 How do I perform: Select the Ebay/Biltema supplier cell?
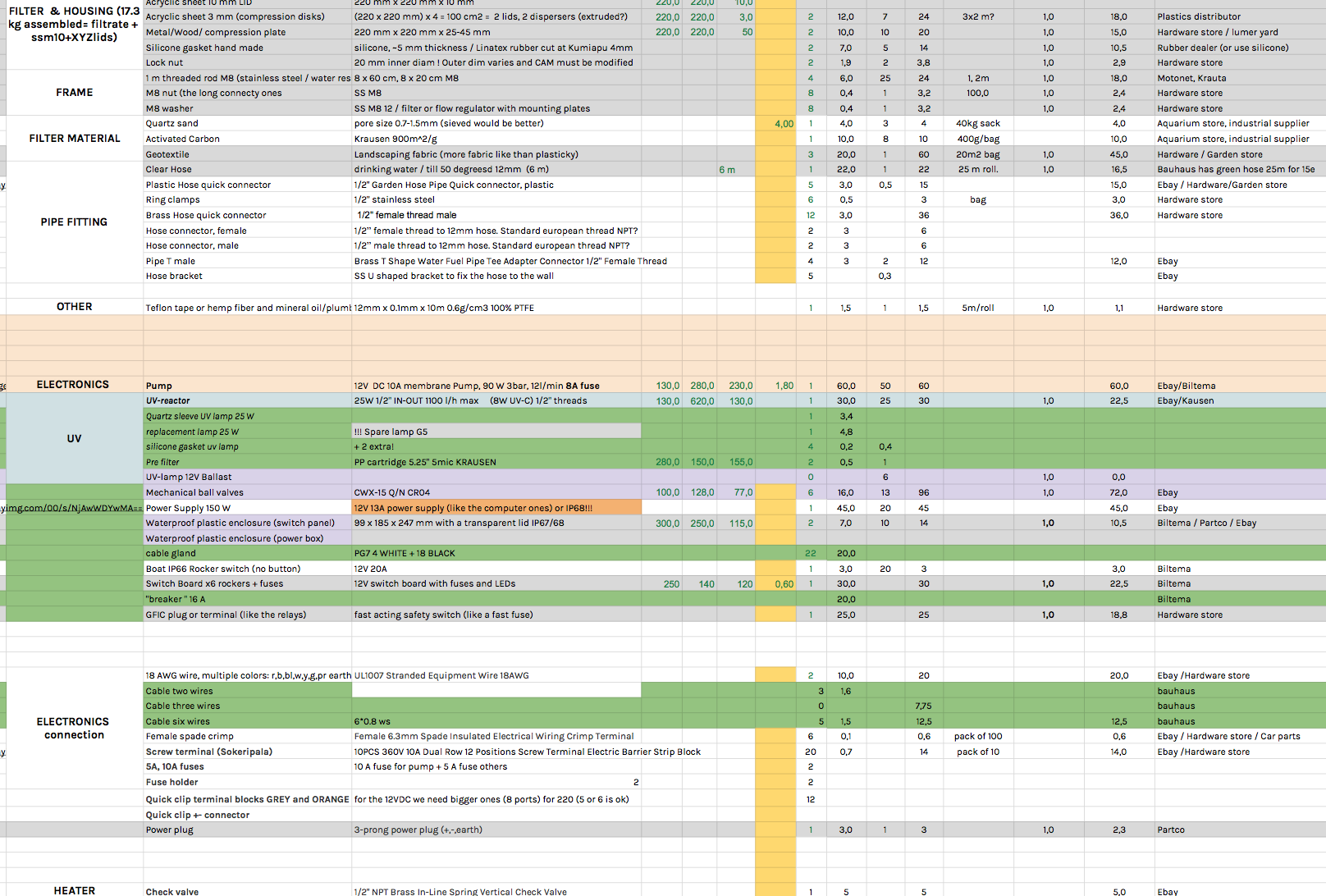(1240, 386)
